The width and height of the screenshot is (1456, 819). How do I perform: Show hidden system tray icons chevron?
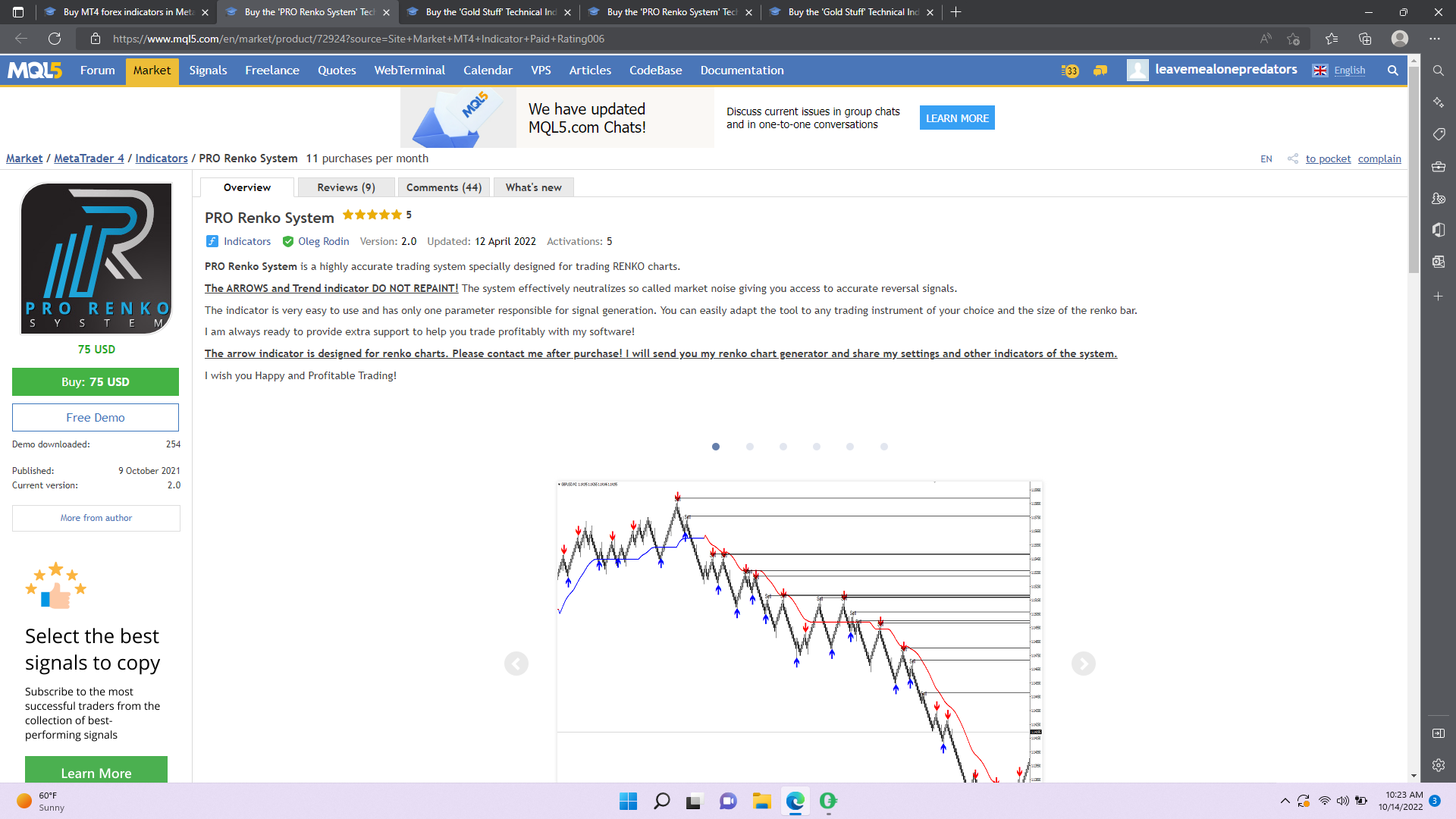(1285, 801)
